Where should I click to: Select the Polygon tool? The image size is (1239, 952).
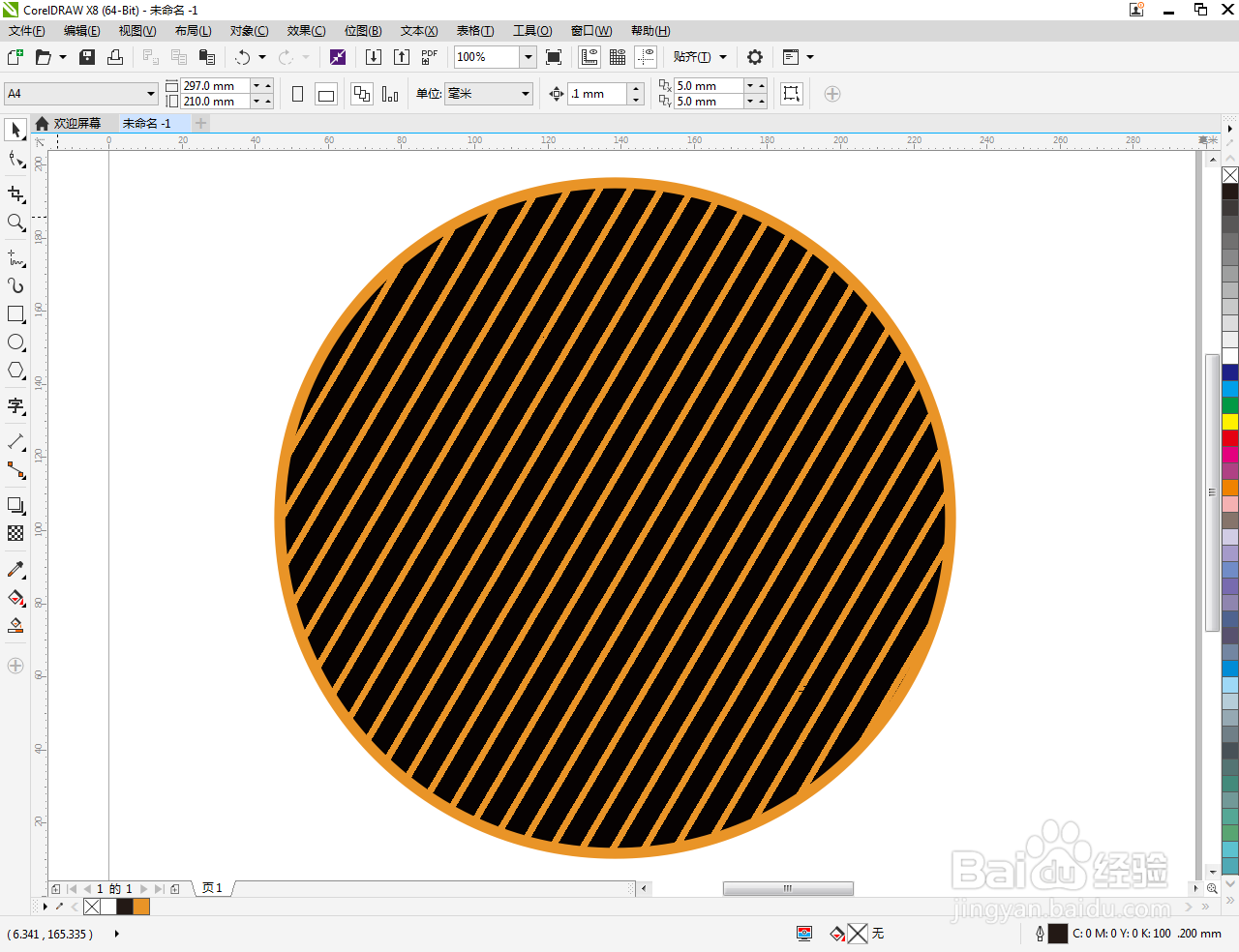(x=15, y=371)
